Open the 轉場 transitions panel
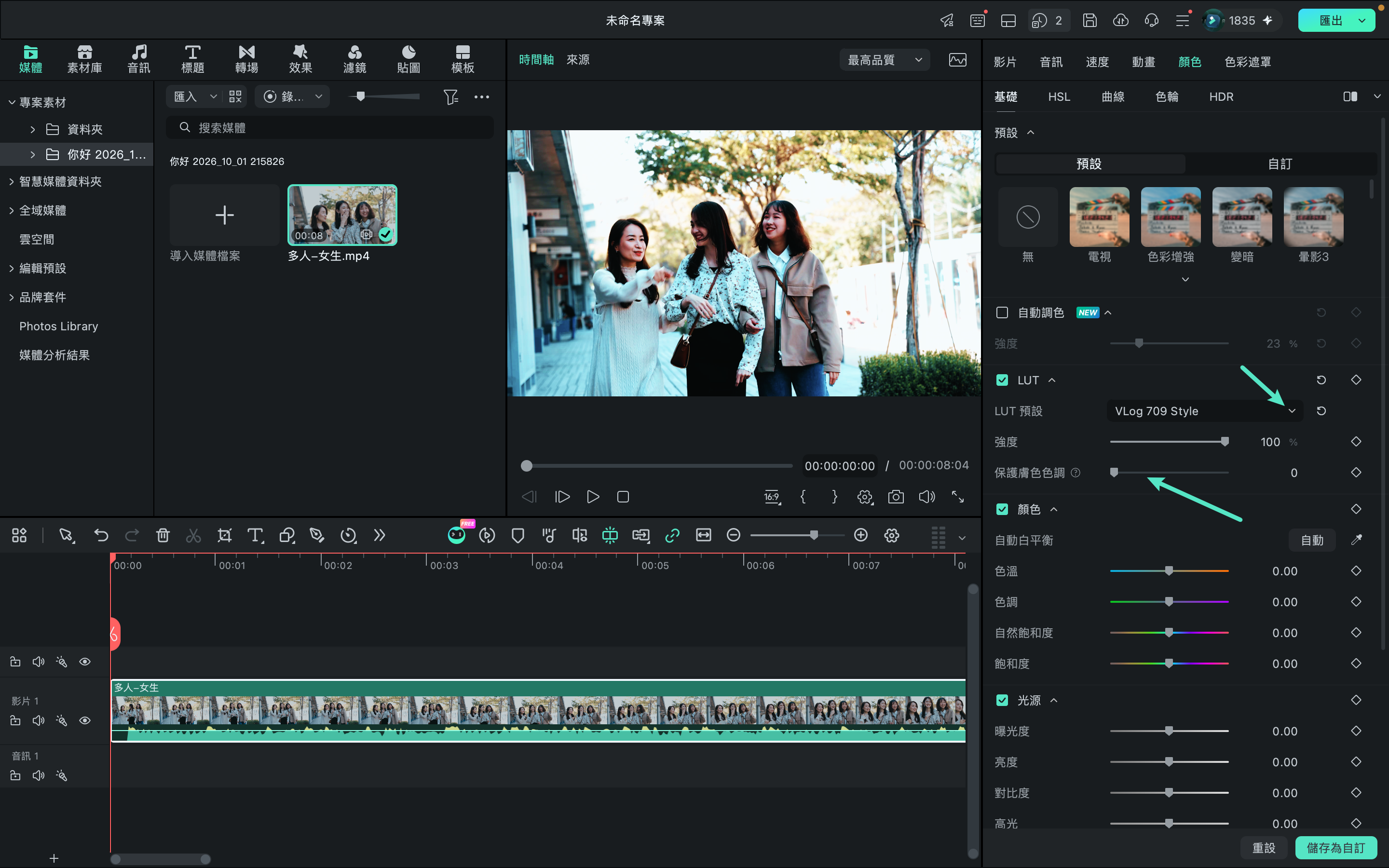 click(x=246, y=59)
